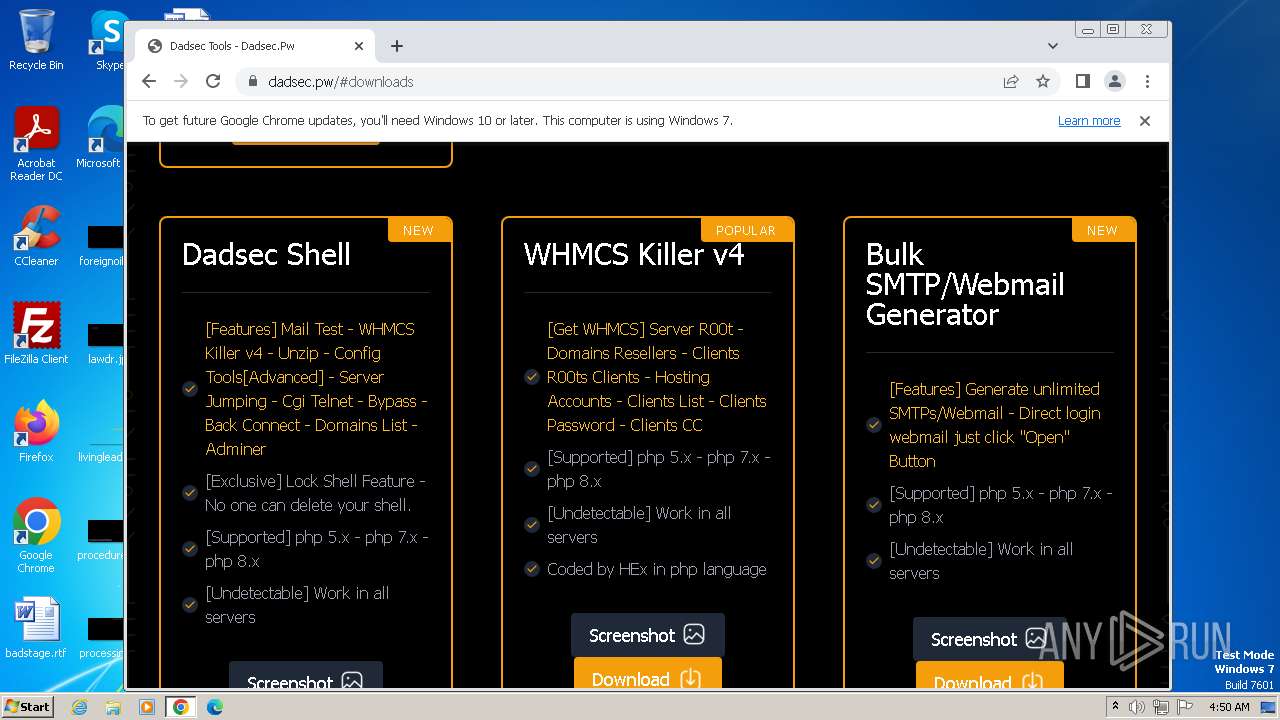Open the Windows Start menu
Viewport: 1280px width, 720px height.
tap(28, 706)
